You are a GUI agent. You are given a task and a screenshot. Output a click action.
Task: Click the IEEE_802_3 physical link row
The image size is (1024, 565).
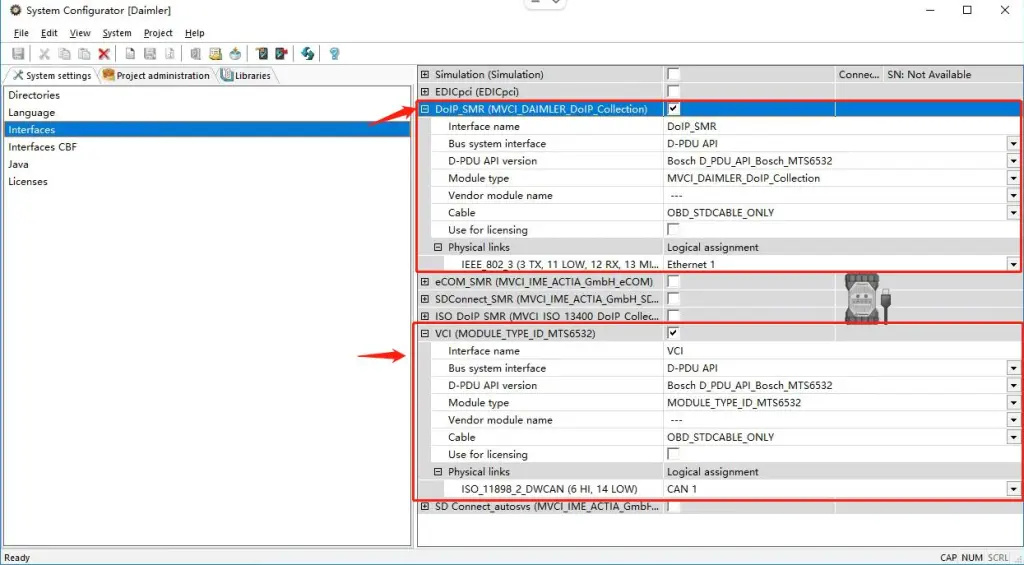click(x=560, y=265)
